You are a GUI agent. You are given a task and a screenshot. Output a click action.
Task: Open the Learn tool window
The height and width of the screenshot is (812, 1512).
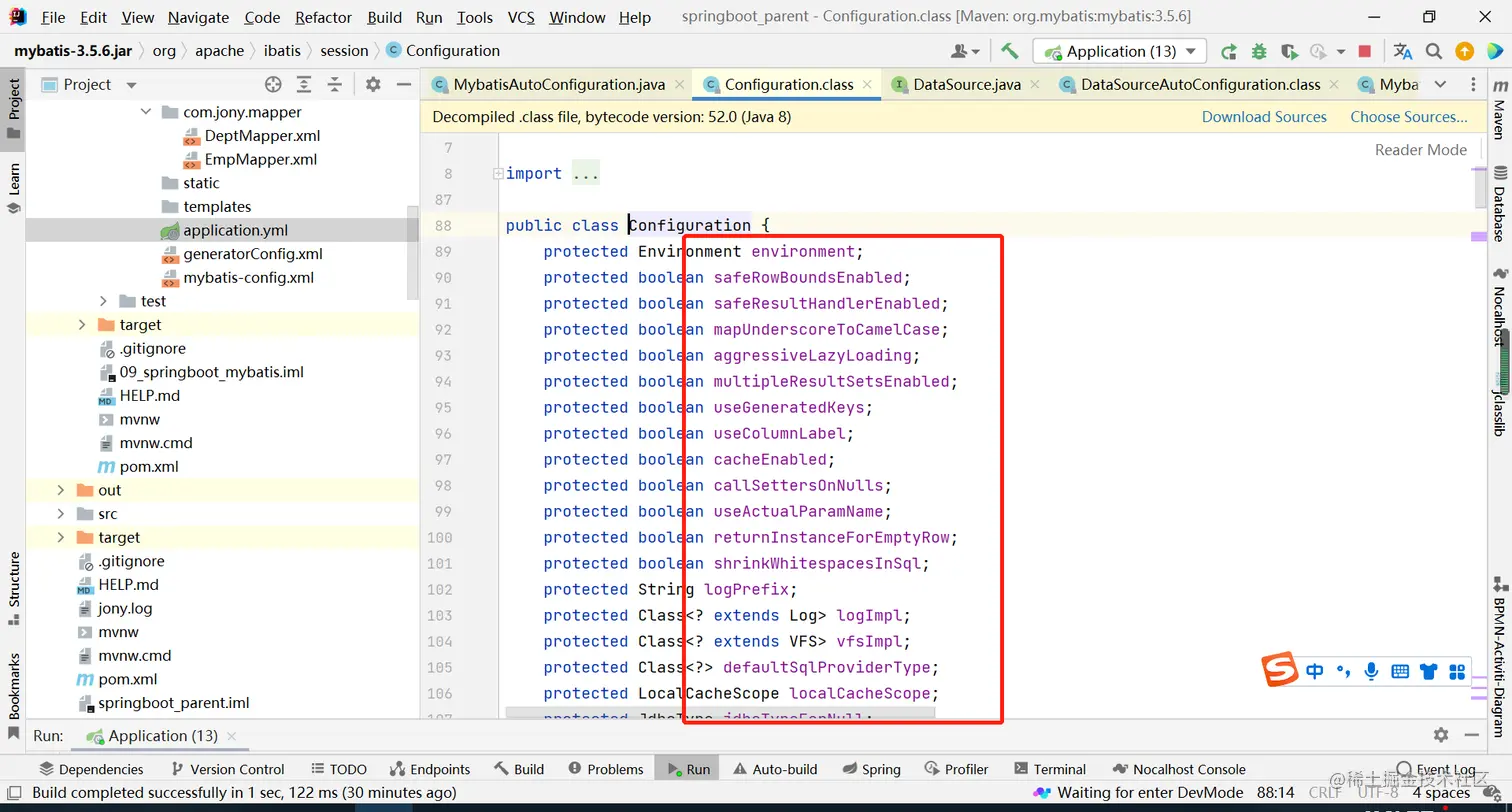(14, 188)
